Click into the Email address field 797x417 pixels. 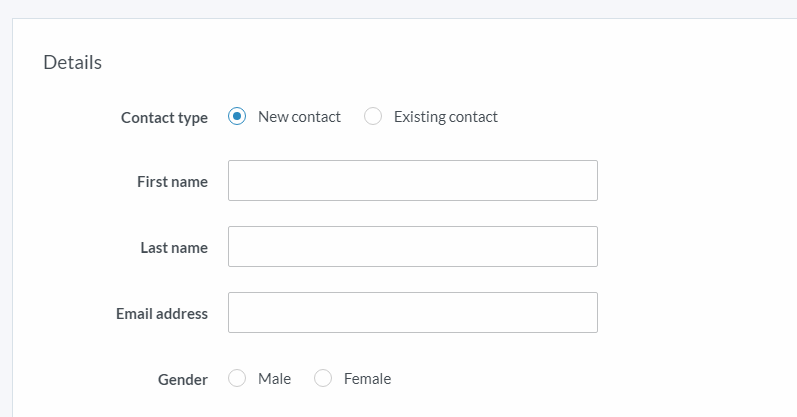point(412,313)
